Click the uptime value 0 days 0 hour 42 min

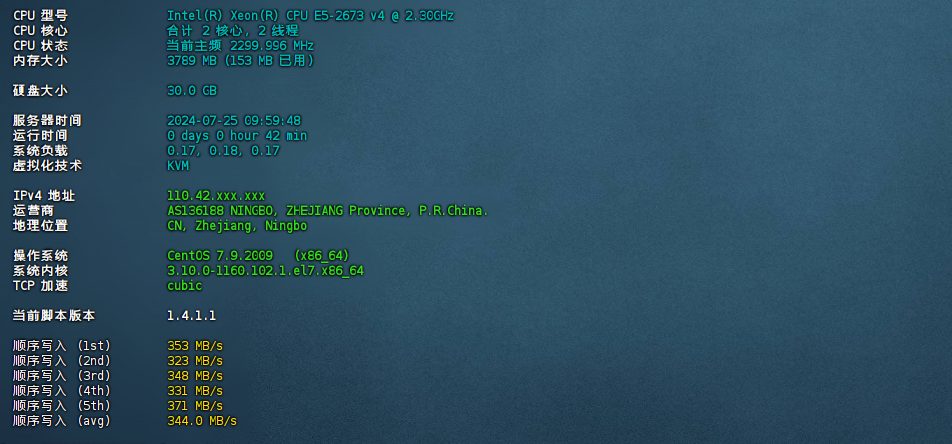pos(237,135)
